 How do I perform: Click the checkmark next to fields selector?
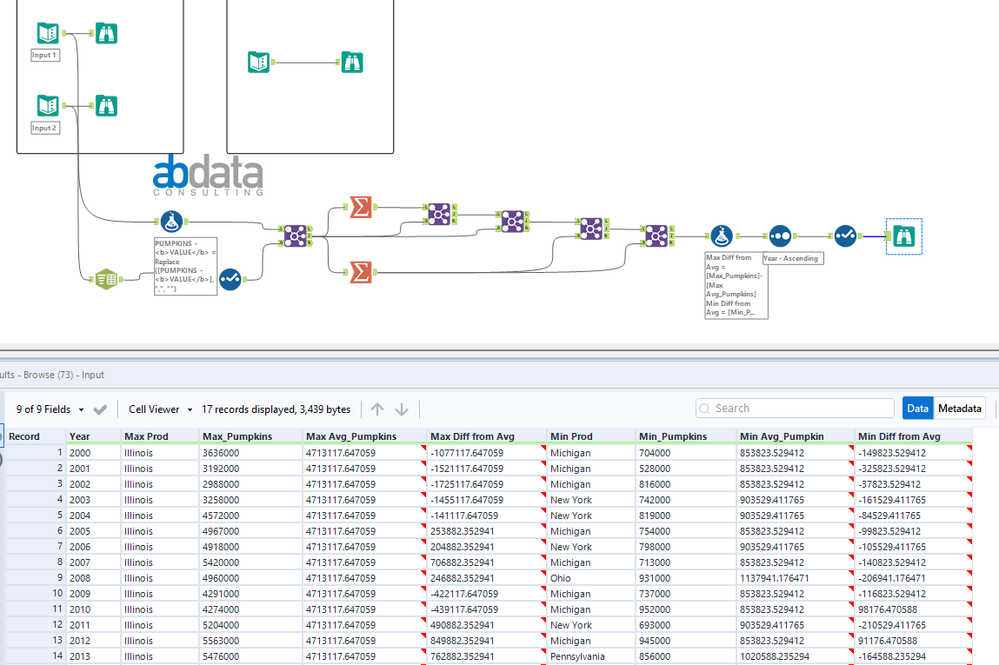[x=100, y=410]
